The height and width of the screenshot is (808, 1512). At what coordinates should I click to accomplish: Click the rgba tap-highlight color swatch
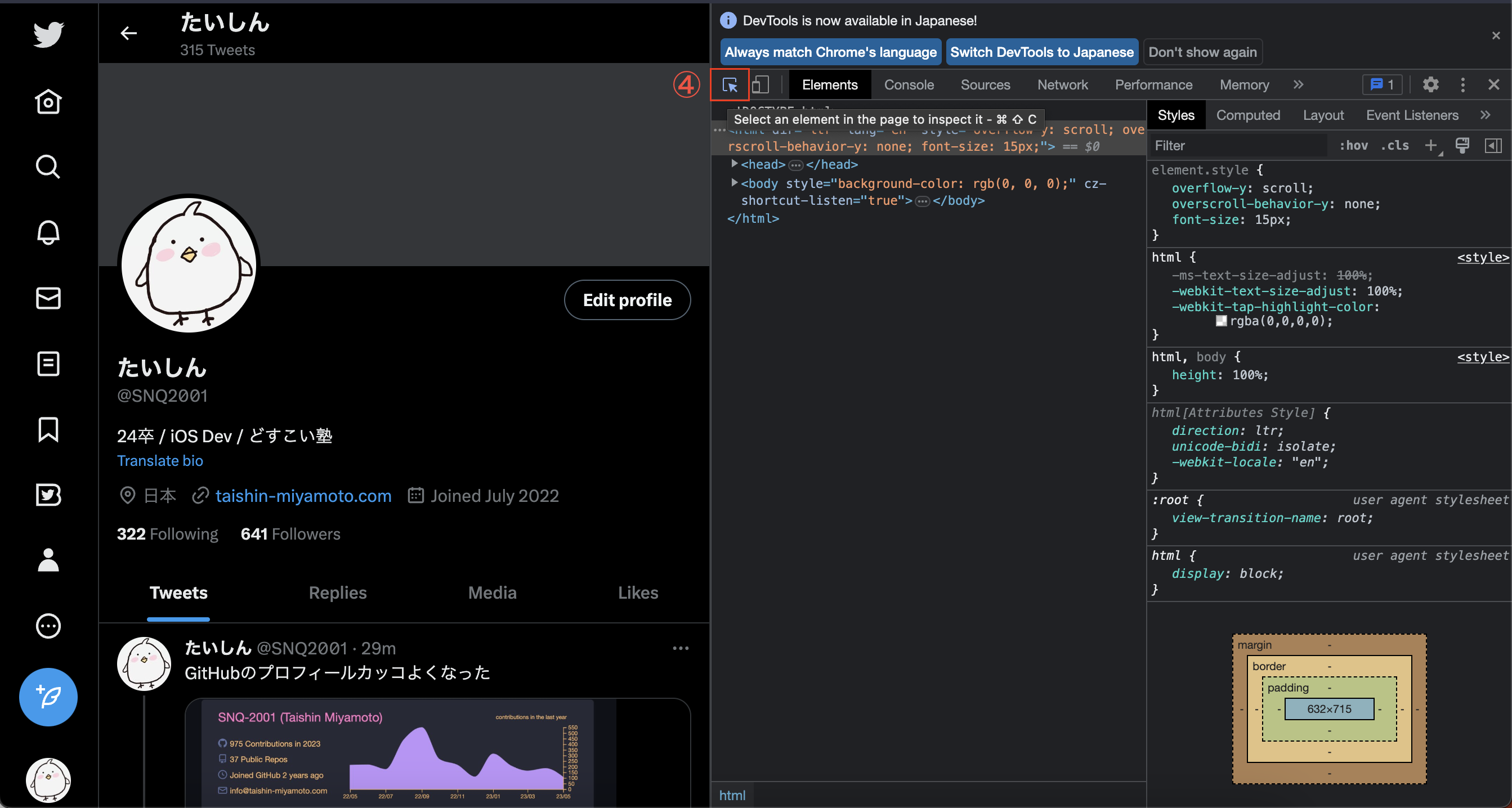(1221, 321)
